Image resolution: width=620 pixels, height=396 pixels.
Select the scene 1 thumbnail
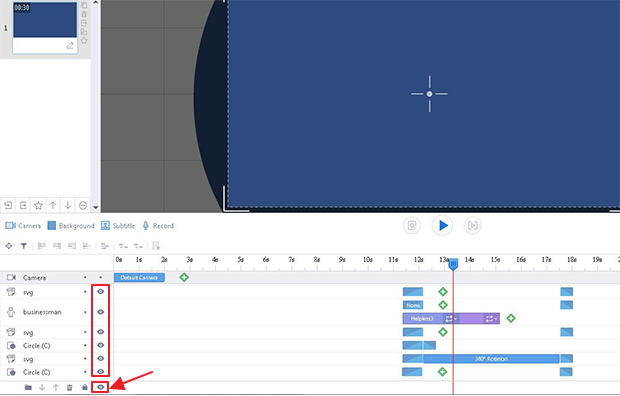[45, 28]
